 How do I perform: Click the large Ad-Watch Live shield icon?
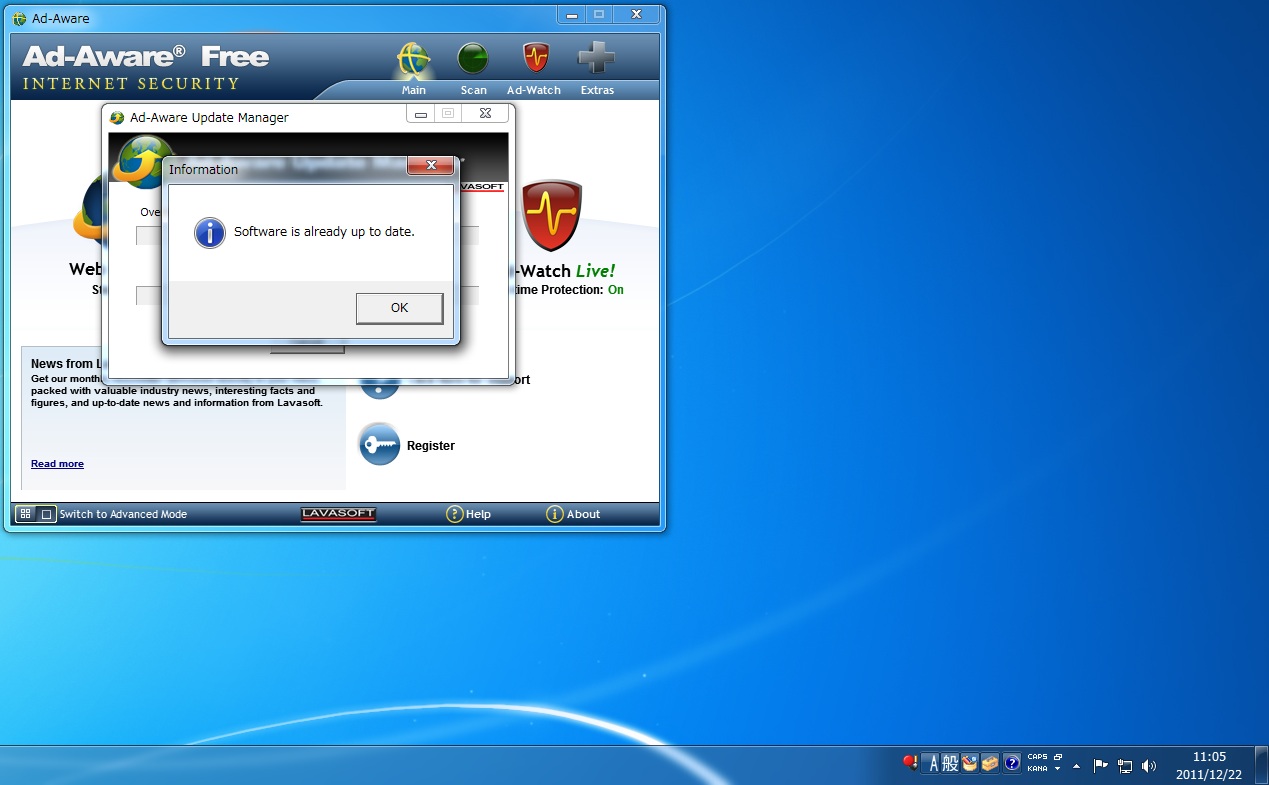pyautogui.click(x=551, y=215)
